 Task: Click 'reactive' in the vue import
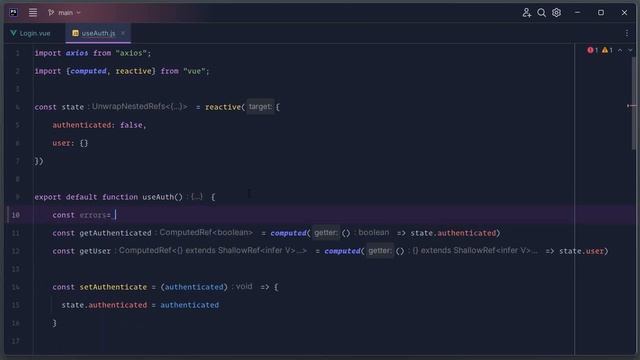tap(133, 71)
